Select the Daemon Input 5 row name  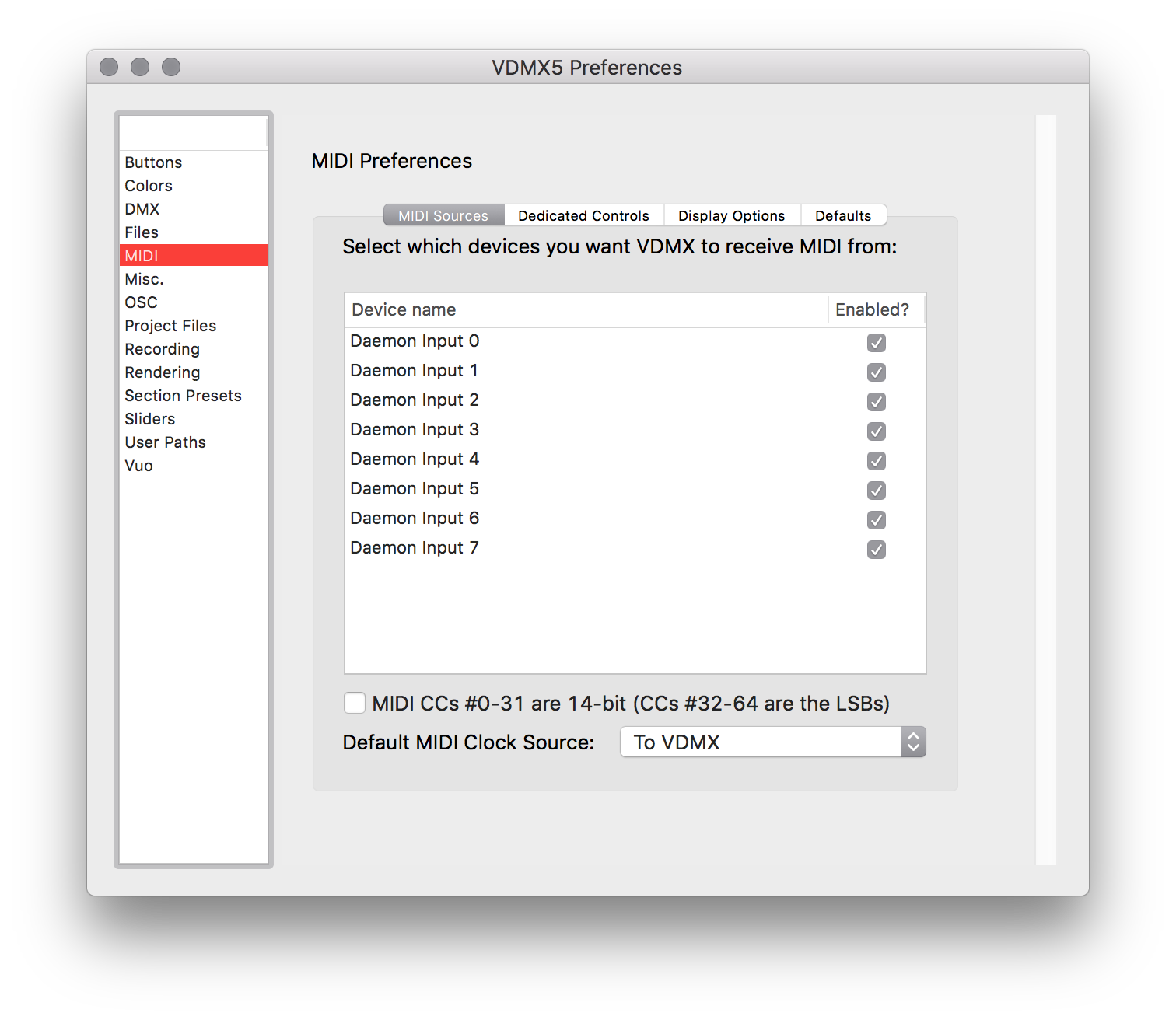coord(415,488)
